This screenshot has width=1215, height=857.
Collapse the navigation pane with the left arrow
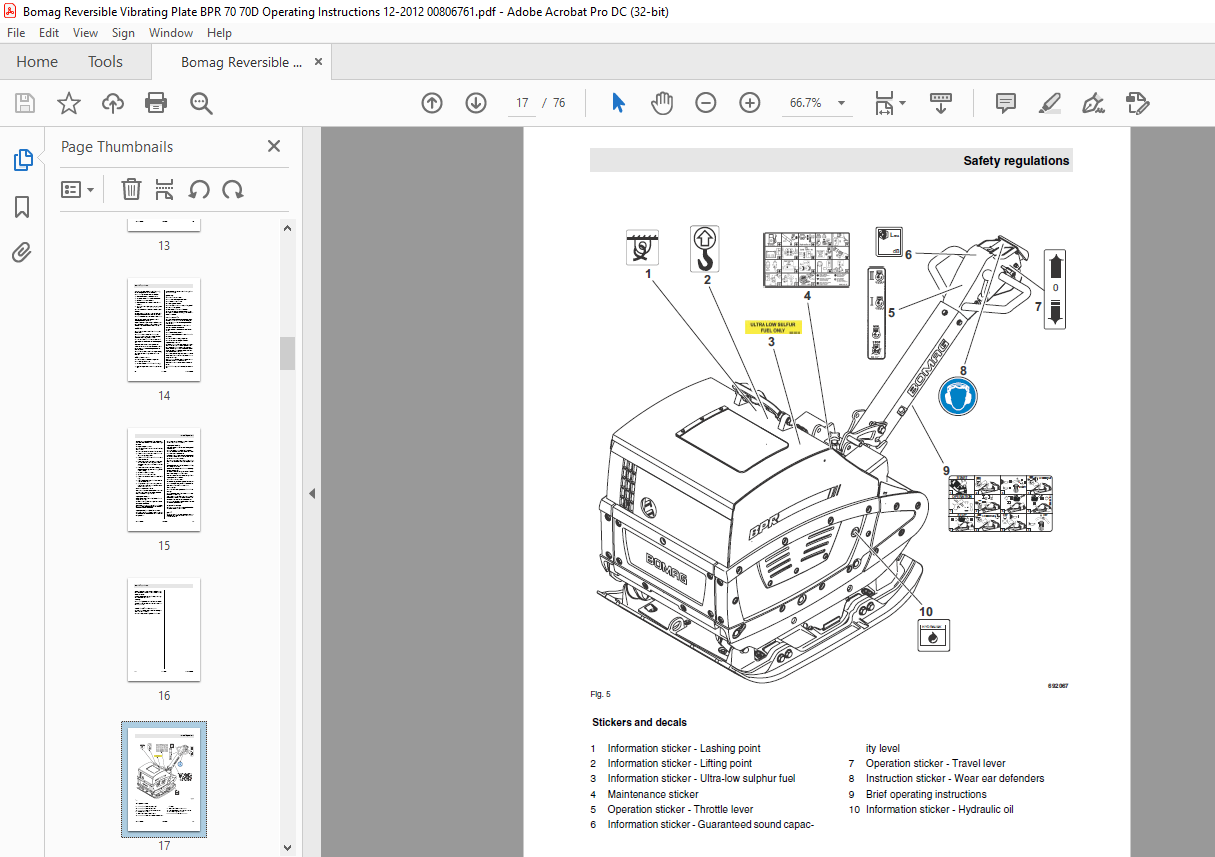point(311,493)
